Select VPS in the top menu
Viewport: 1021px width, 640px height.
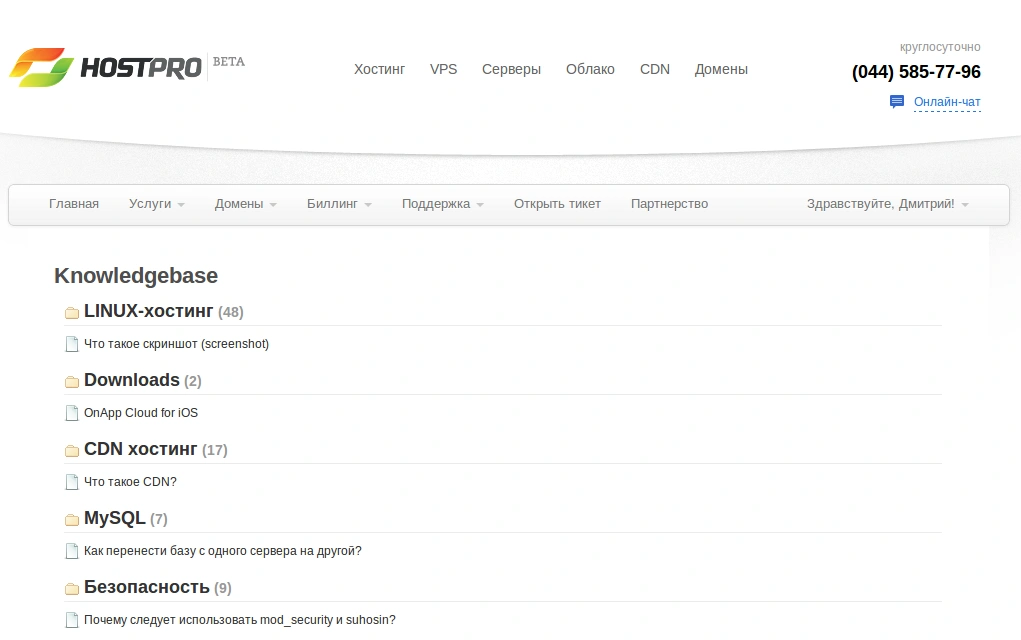443,69
